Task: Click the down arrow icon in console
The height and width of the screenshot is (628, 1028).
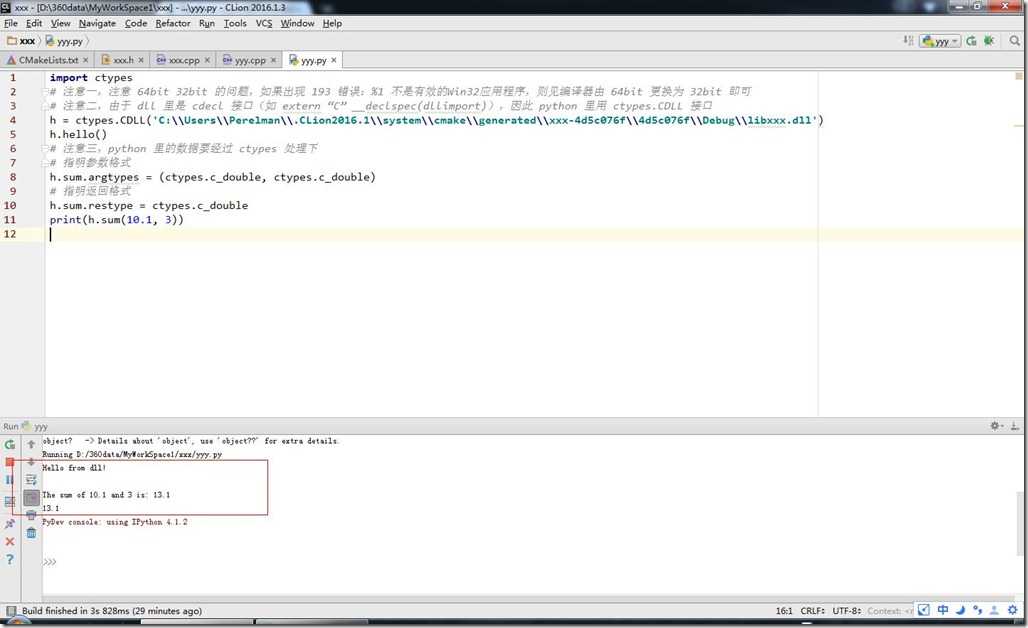Action: 31,462
